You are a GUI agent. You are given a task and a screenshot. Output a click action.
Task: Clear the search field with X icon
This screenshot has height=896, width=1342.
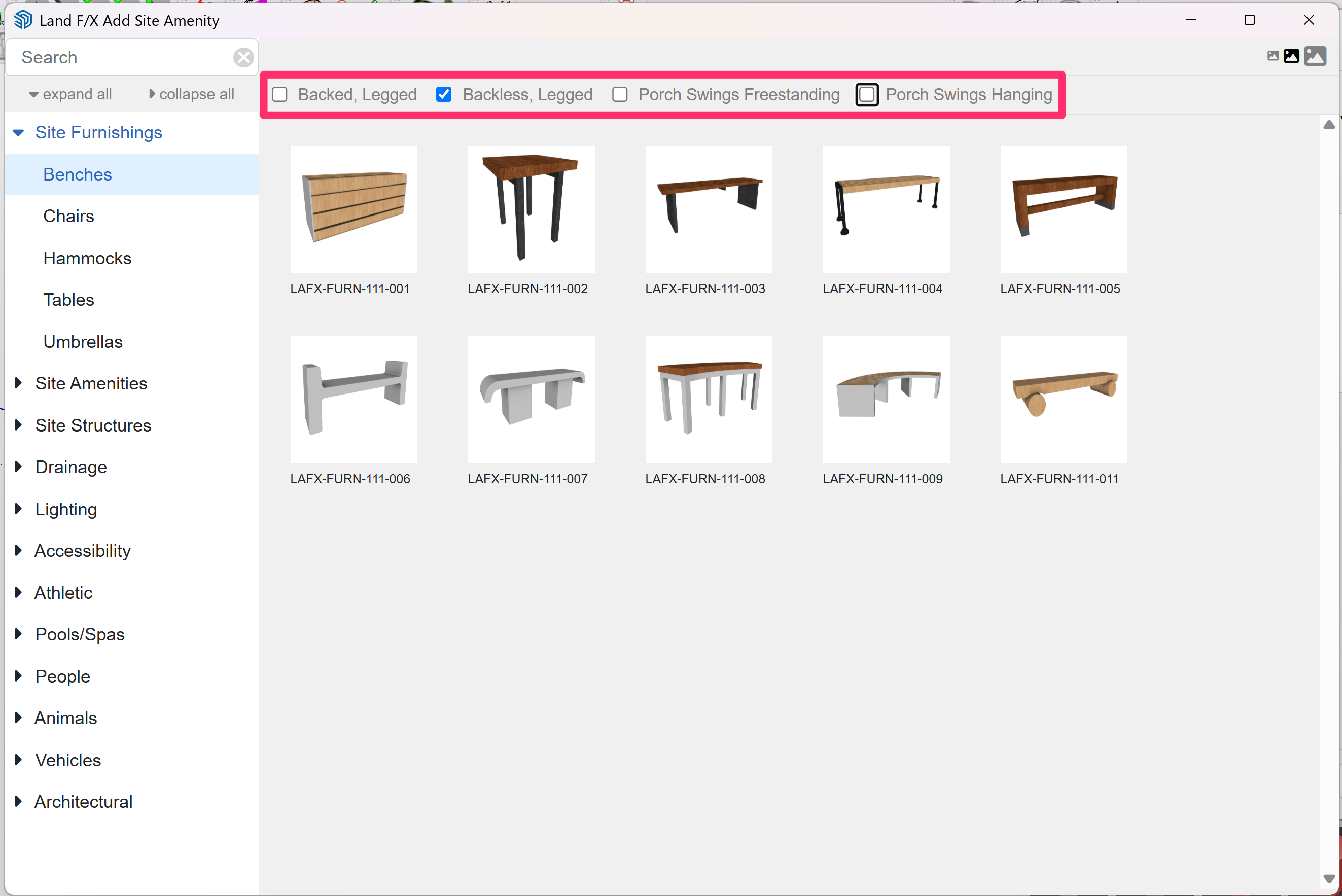pos(243,57)
